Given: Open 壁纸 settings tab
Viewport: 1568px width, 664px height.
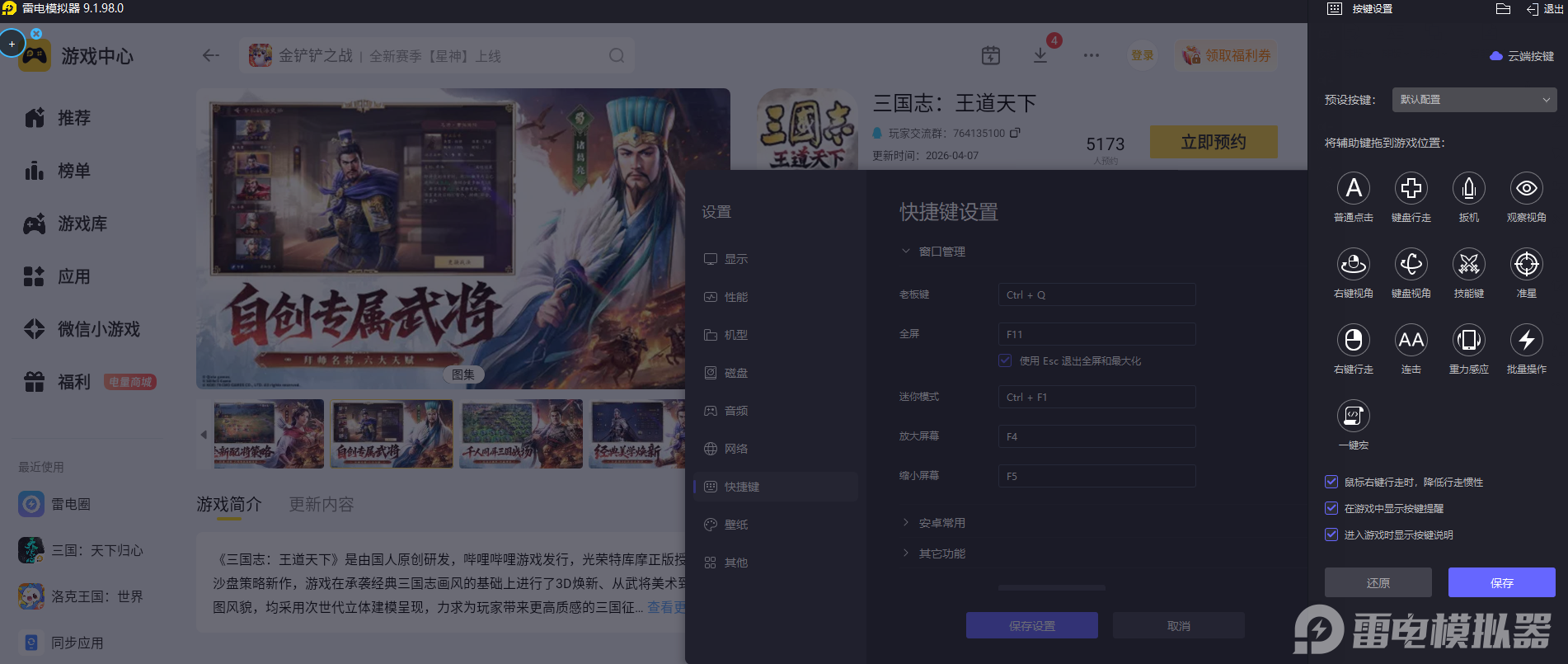Looking at the screenshot, I should pos(776,525).
